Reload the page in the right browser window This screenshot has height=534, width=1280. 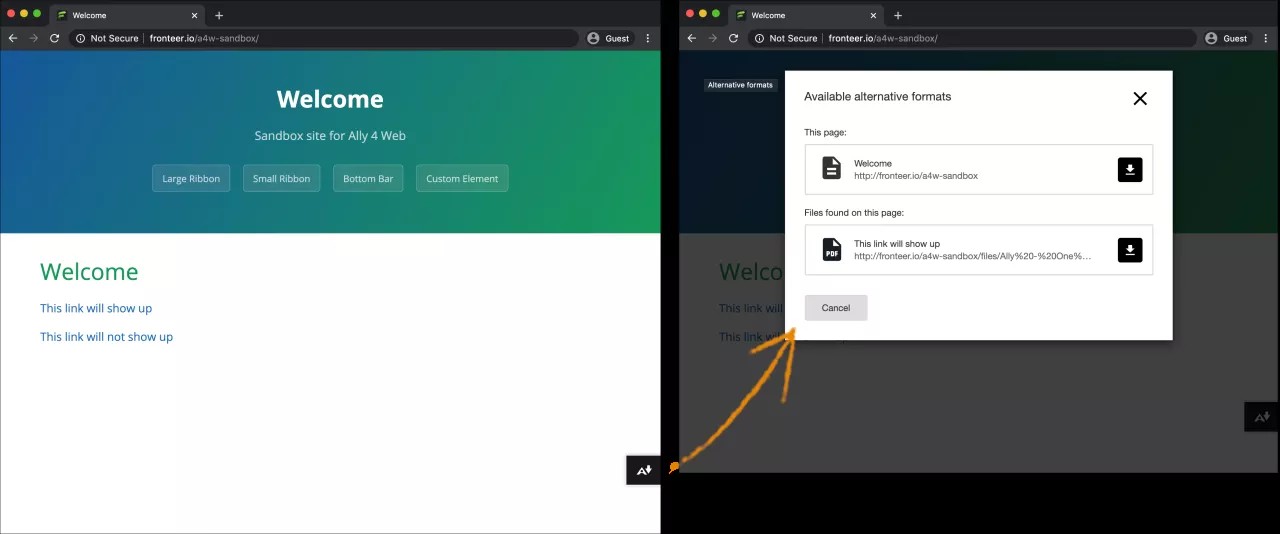click(733, 38)
